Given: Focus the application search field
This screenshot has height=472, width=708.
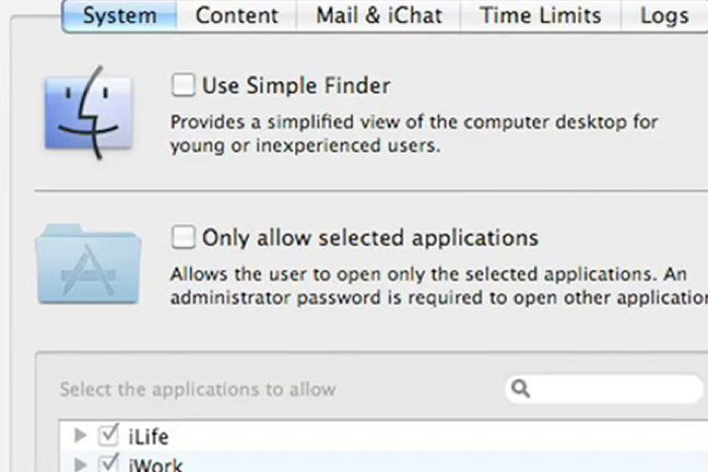Looking at the screenshot, I should pyautogui.click(x=604, y=388).
